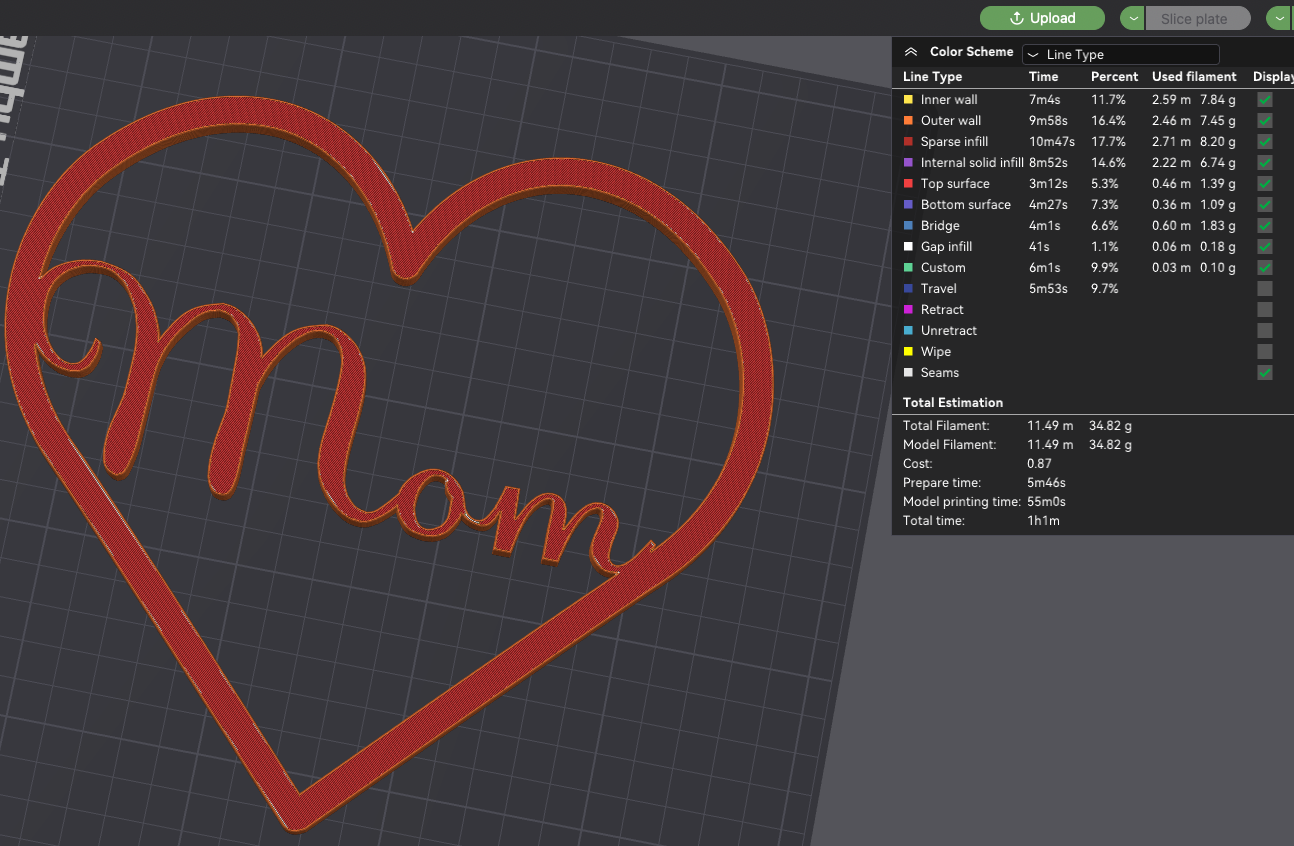Collapse the Color Scheme panel with the double chevron
The height and width of the screenshot is (846, 1294).
(x=910, y=52)
